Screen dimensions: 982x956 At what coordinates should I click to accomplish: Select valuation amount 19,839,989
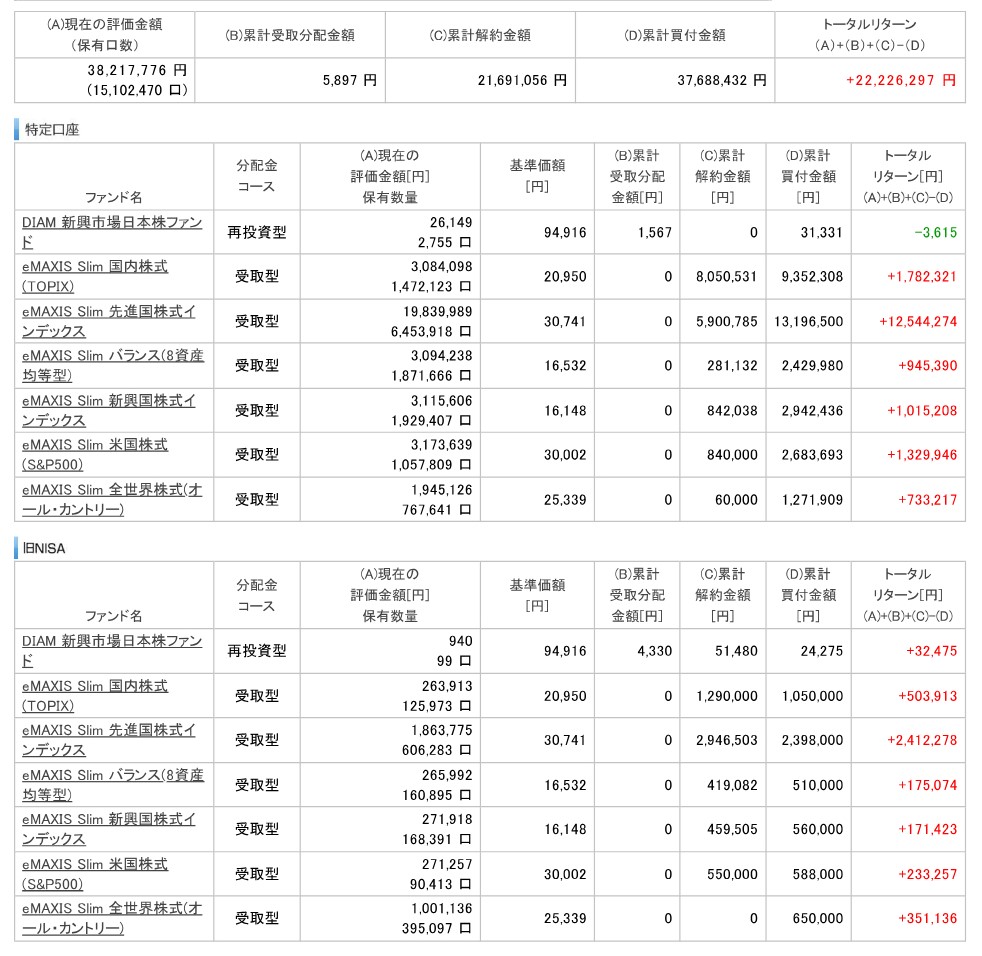point(437,311)
